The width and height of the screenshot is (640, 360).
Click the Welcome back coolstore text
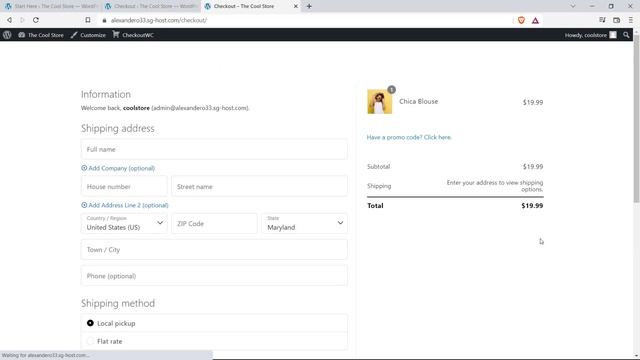click(x=165, y=108)
